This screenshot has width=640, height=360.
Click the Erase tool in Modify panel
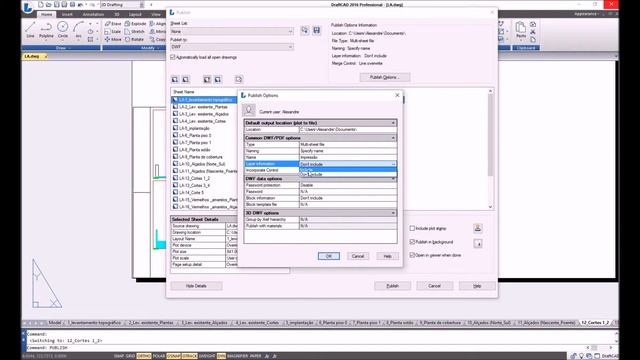pos(113,24)
